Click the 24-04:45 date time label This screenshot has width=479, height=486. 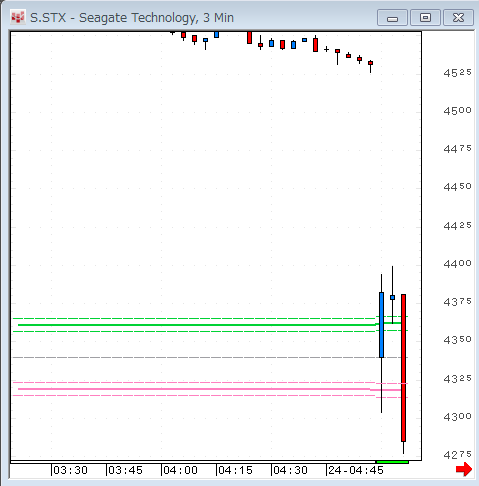[356, 470]
